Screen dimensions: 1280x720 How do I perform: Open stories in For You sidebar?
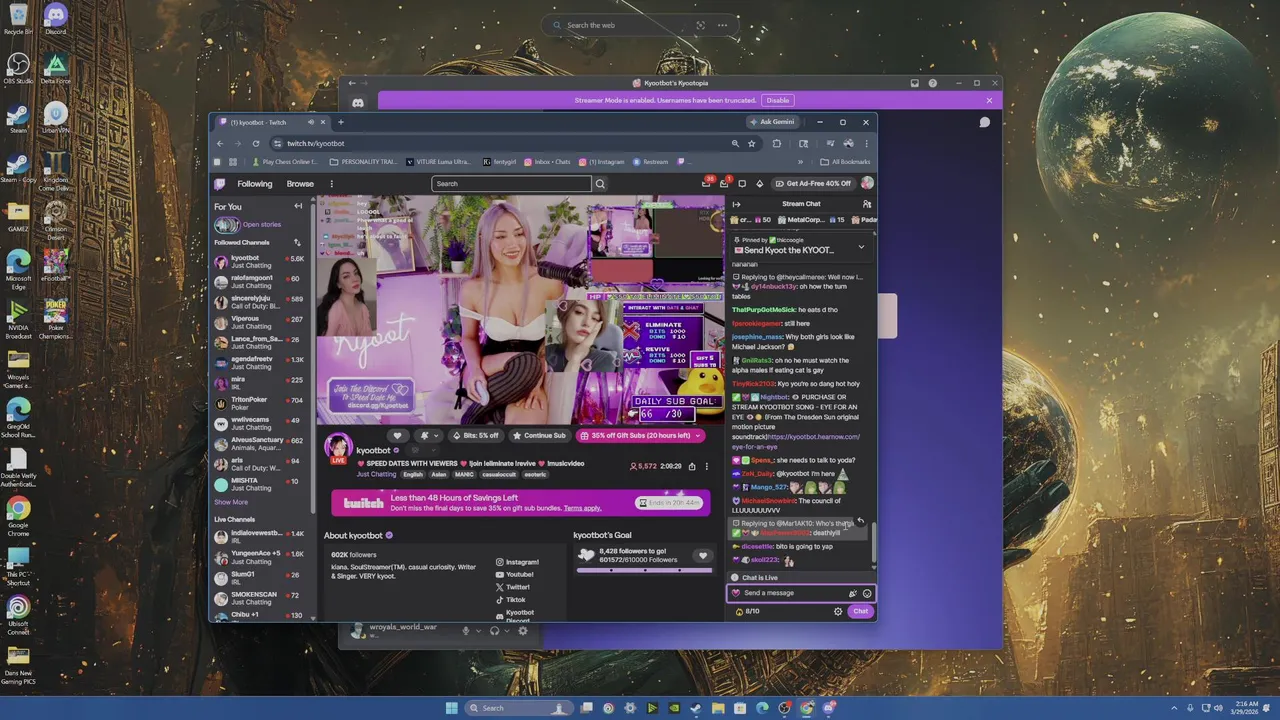click(x=250, y=225)
